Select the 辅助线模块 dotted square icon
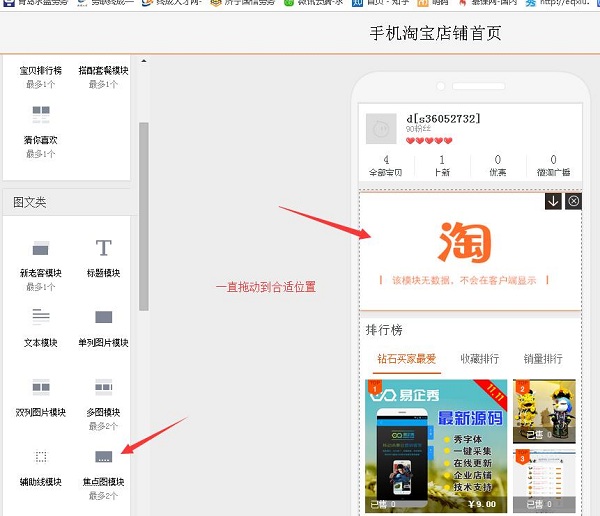 click(x=41, y=457)
